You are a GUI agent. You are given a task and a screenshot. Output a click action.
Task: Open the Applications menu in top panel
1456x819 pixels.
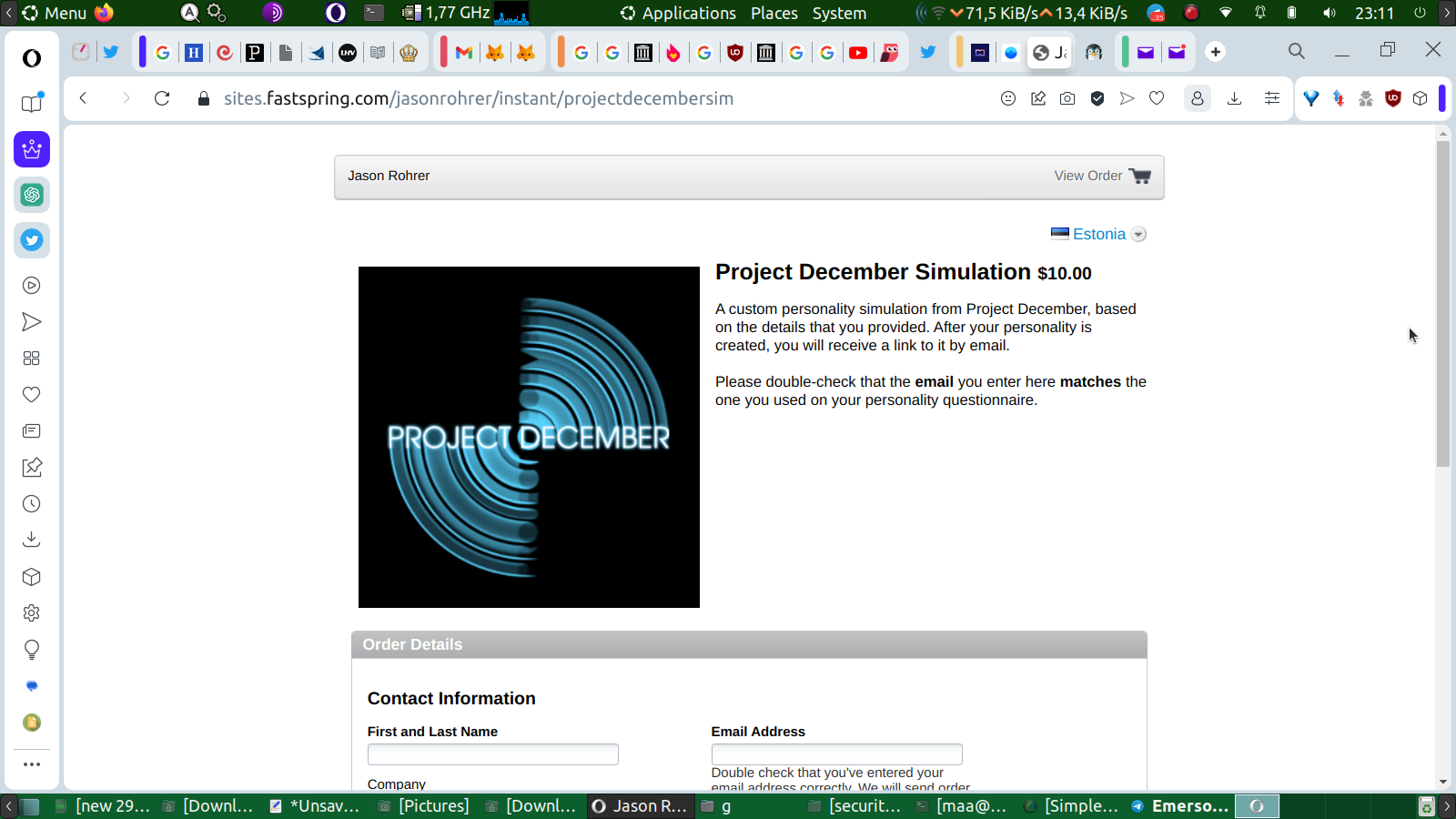pyautogui.click(x=678, y=13)
